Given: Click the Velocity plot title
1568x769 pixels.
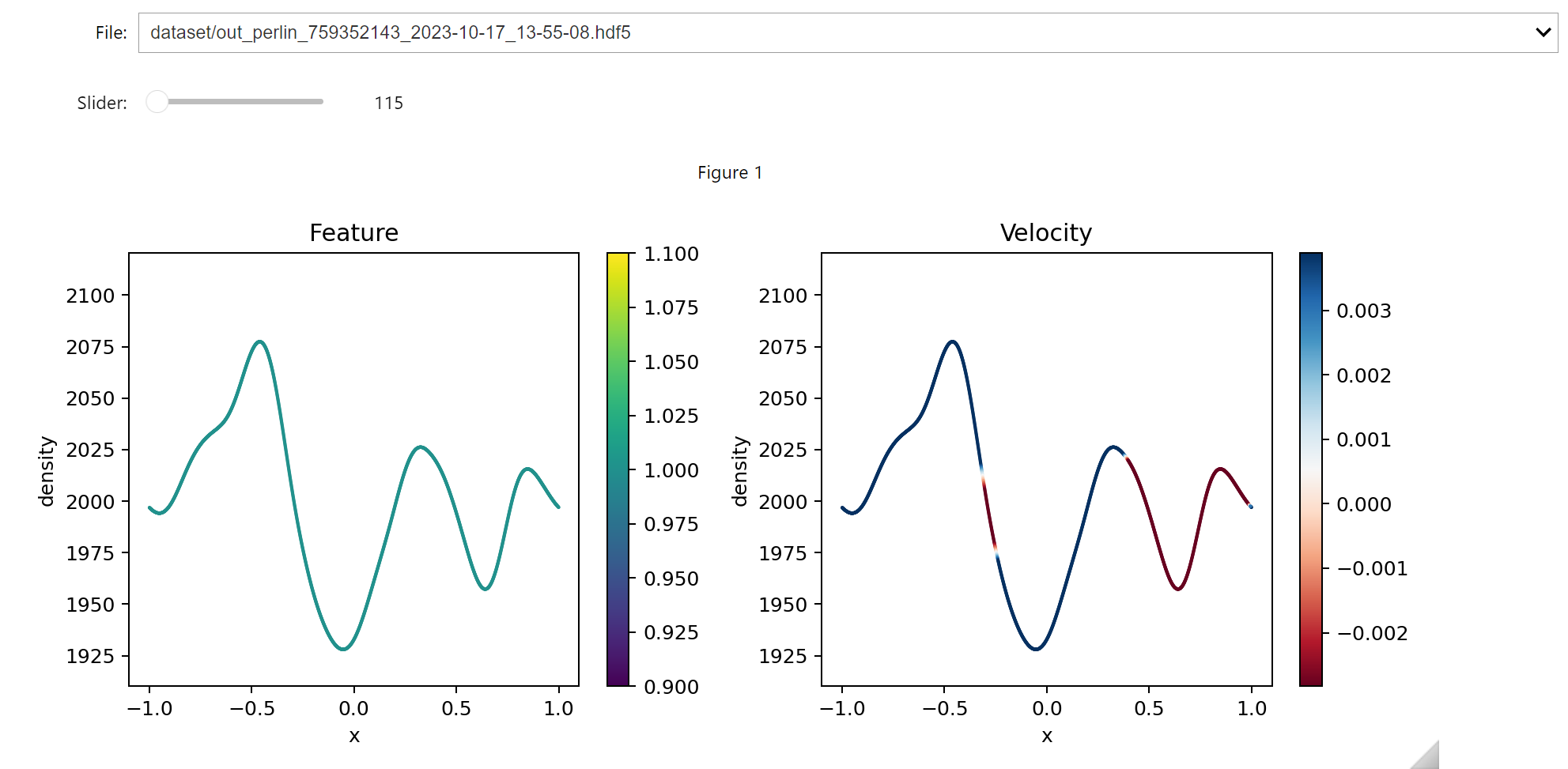Looking at the screenshot, I should [x=1045, y=232].
